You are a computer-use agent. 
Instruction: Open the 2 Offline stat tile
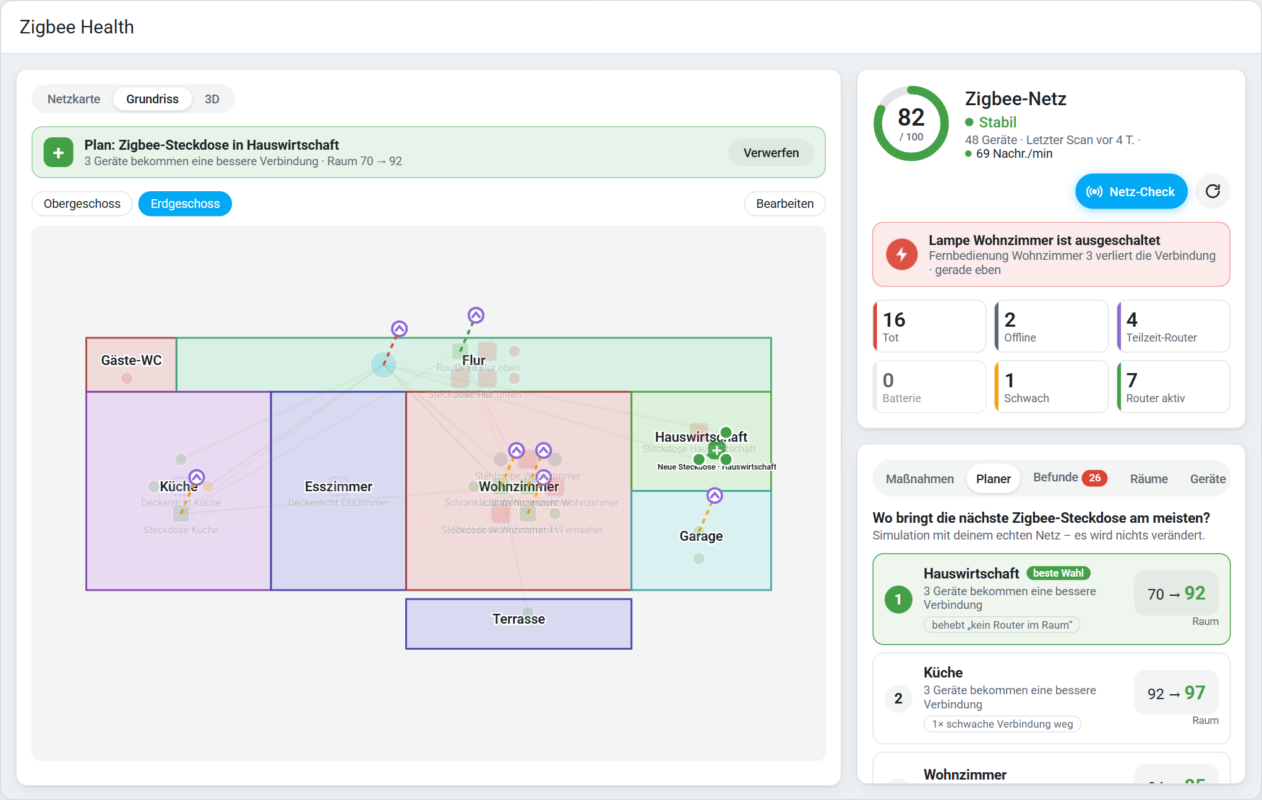point(1051,326)
